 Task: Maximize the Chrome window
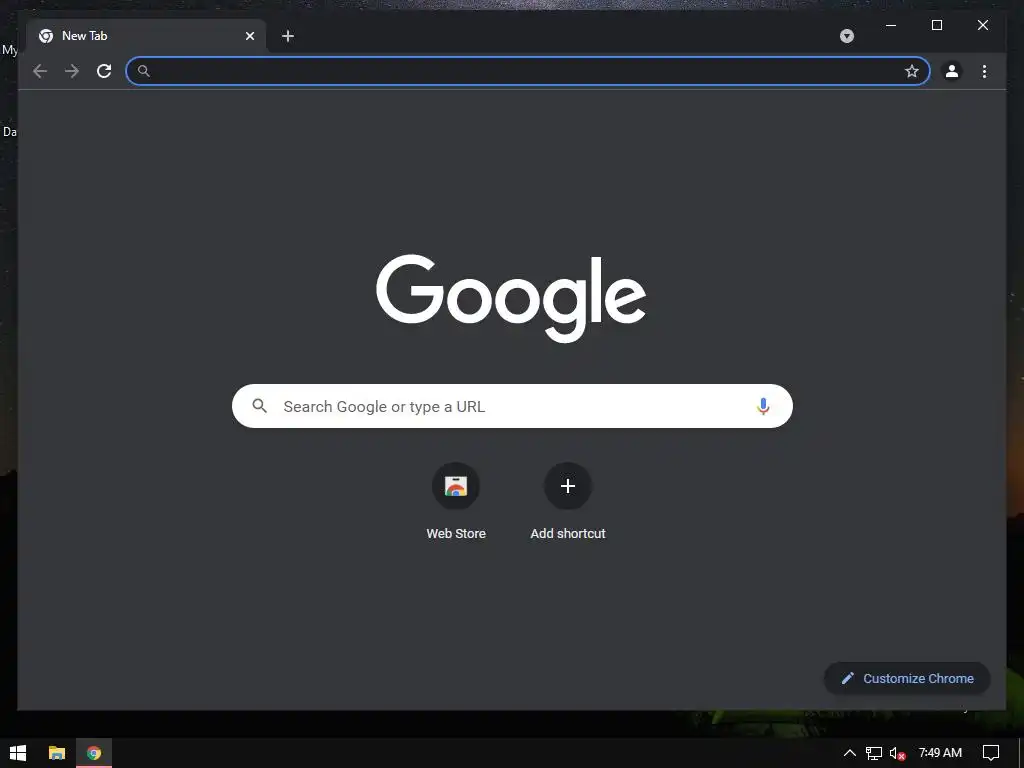click(x=936, y=25)
